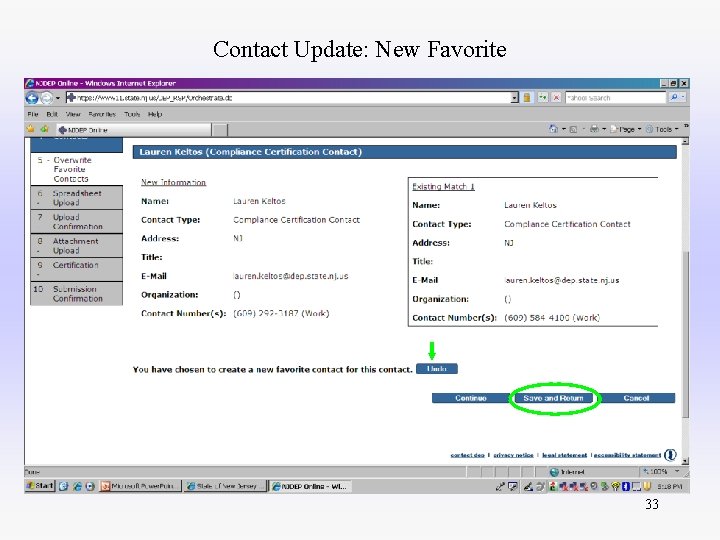720x540 pixels.
Task: Click the browser Forward arrow button
Action: tap(46, 98)
